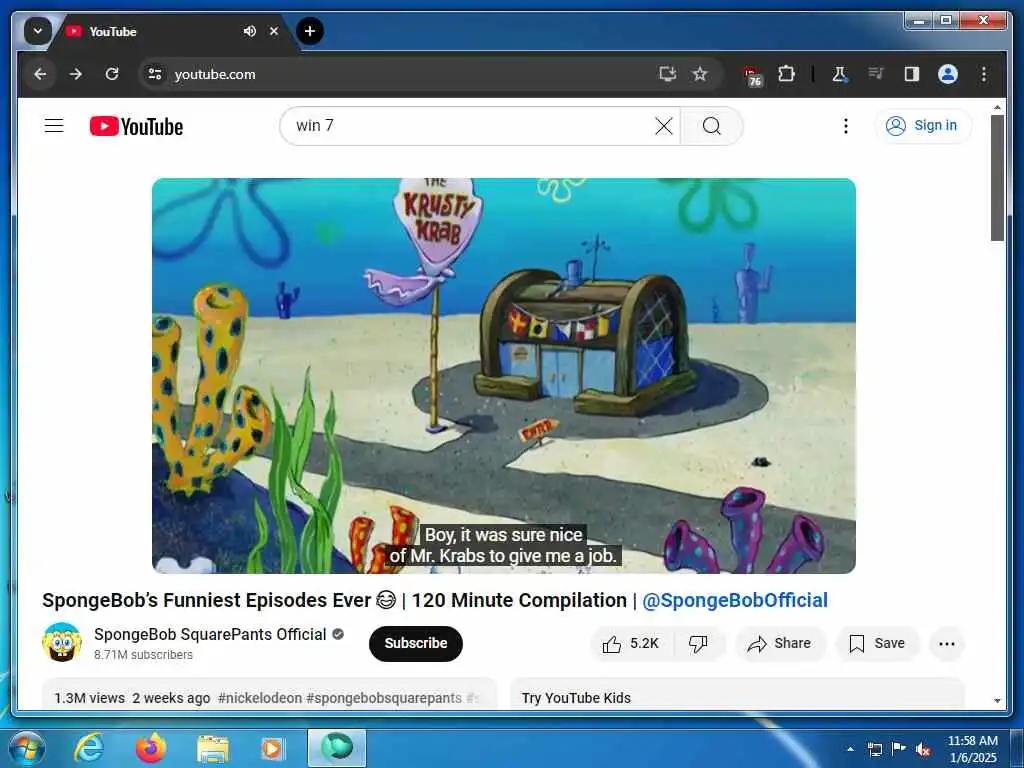Image resolution: width=1024 pixels, height=768 pixels.
Task: Install app icon in address bar
Action: point(667,74)
